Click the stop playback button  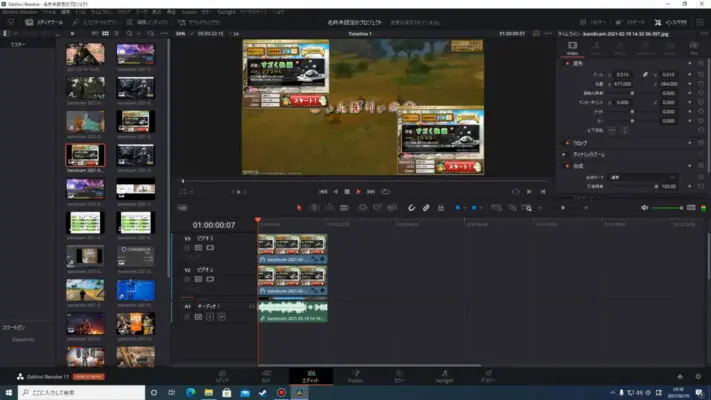point(347,192)
